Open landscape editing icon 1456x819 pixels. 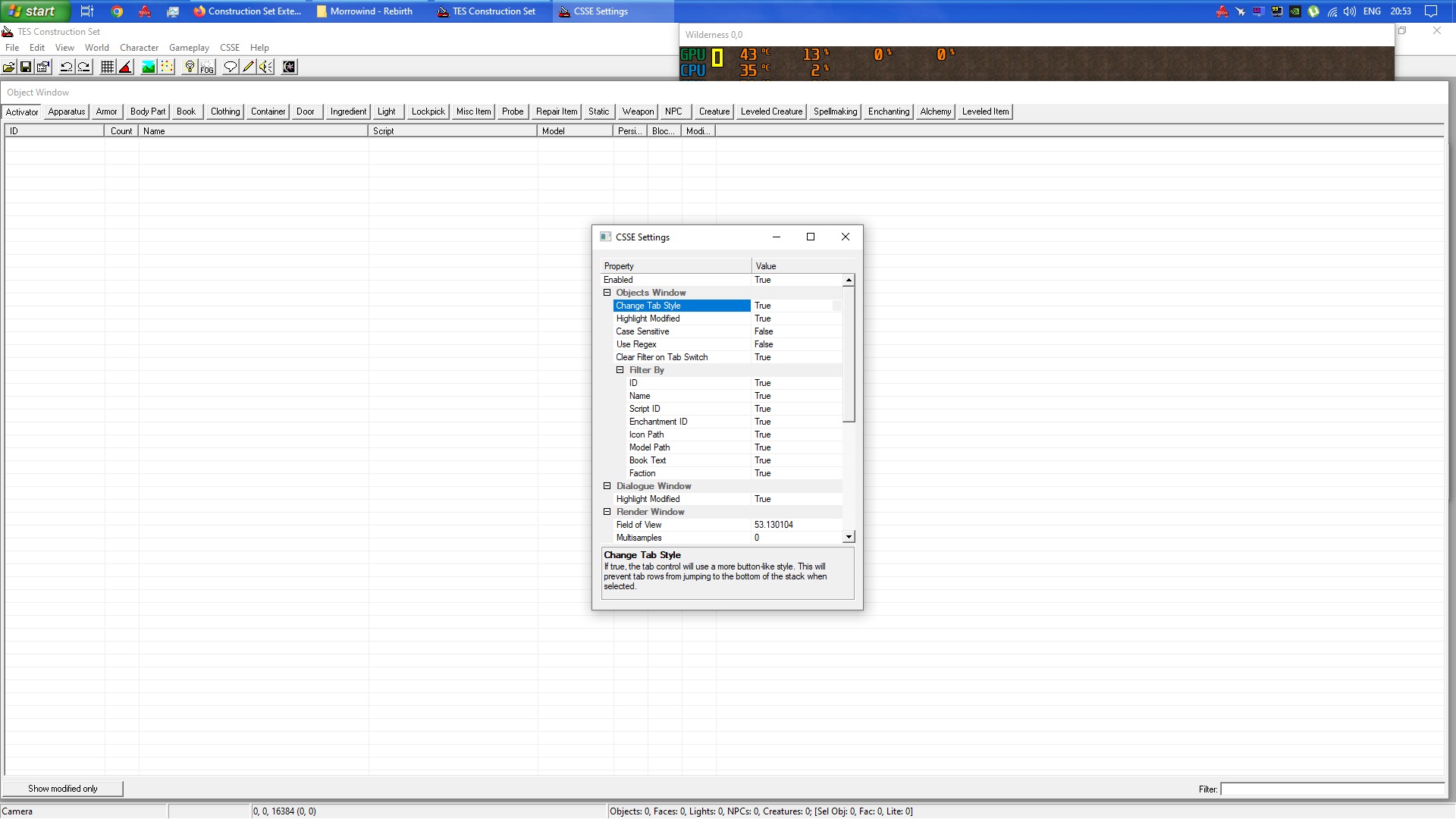[149, 67]
